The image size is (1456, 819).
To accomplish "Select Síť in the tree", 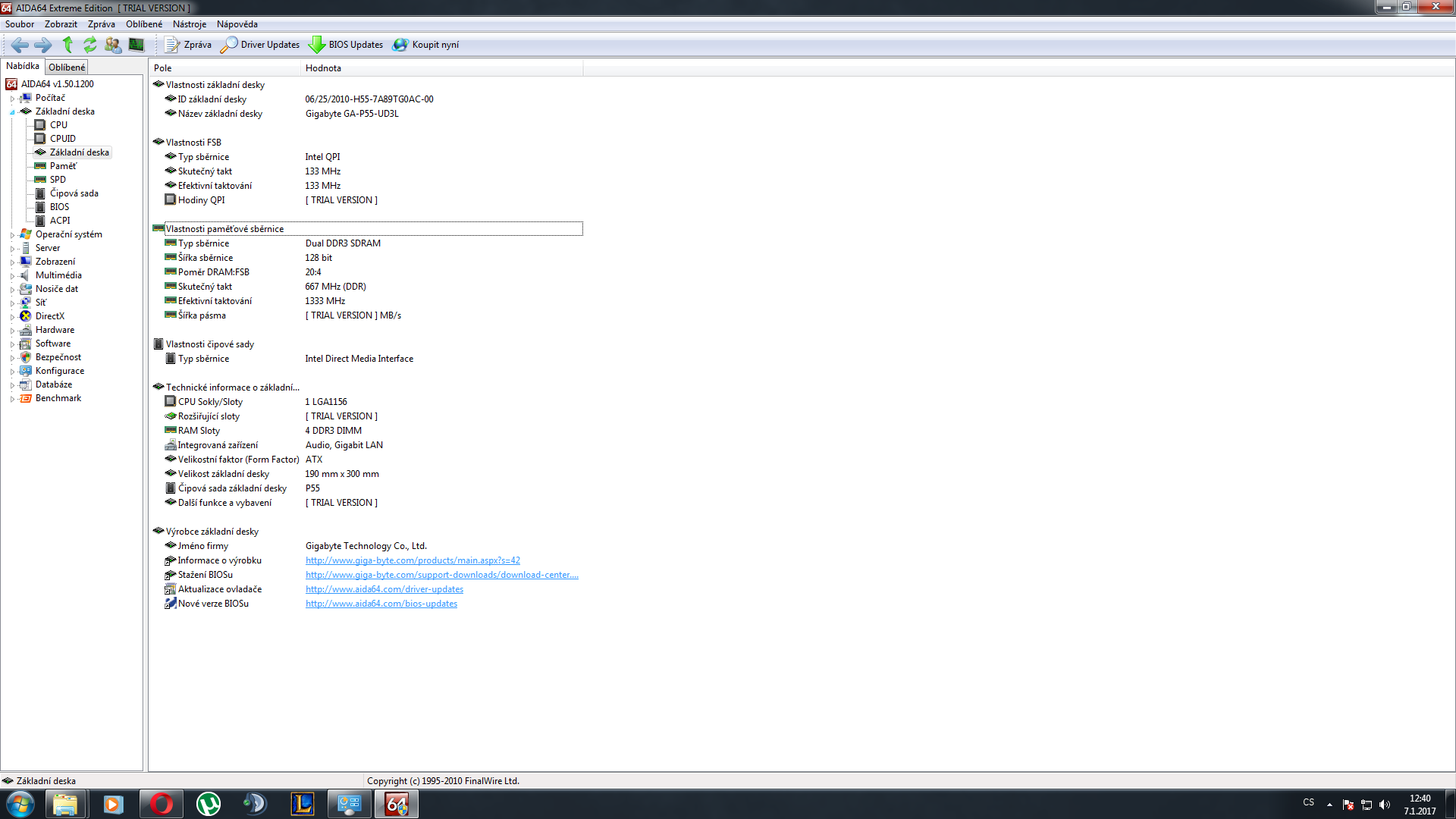I will click(x=41, y=303).
